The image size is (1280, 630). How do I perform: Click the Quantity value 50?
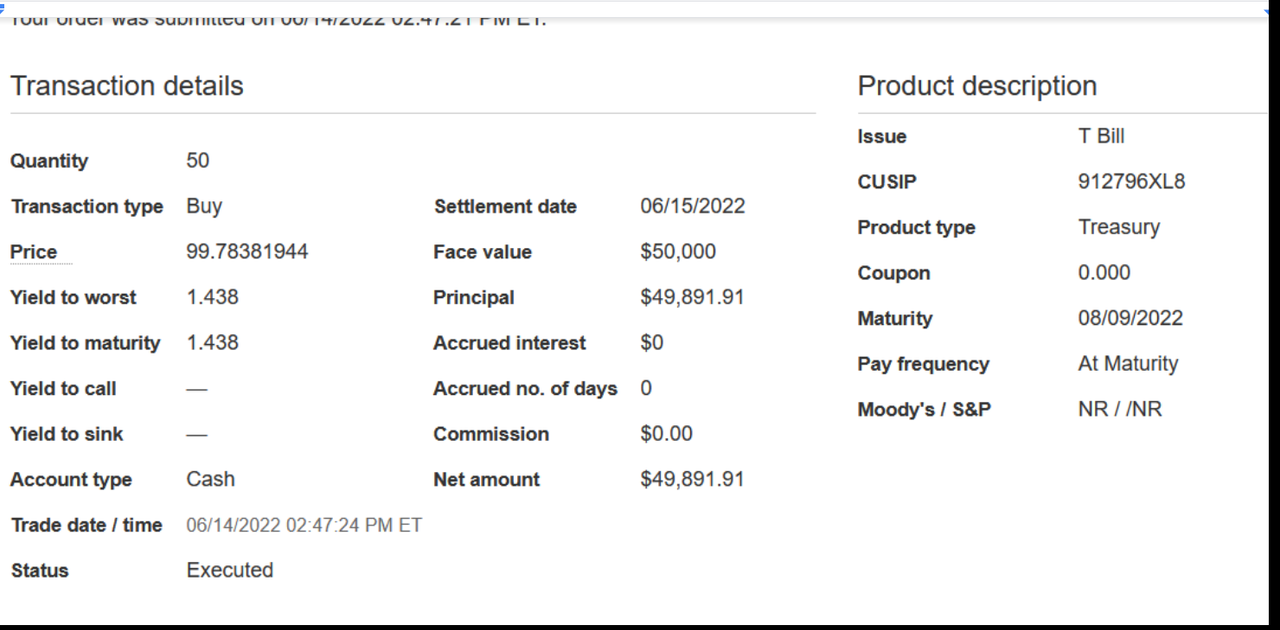(198, 161)
